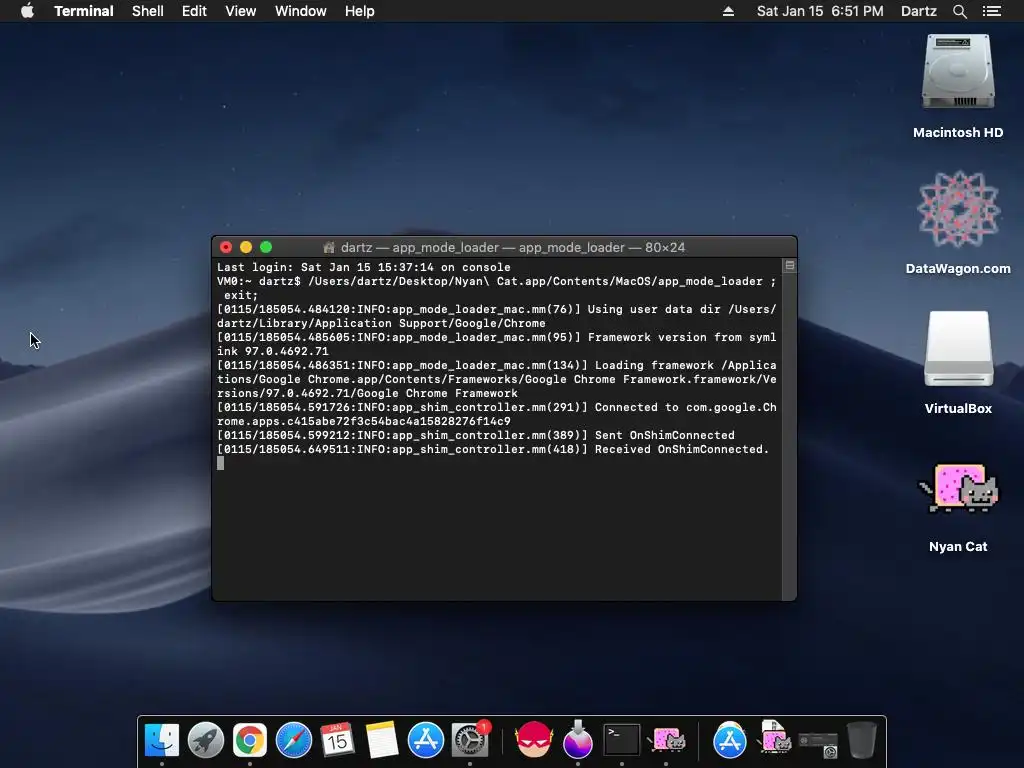Image resolution: width=1024 pixels, height=768 pixels.
Task: Close the Terminal window with red button
Action: [226, 247]
